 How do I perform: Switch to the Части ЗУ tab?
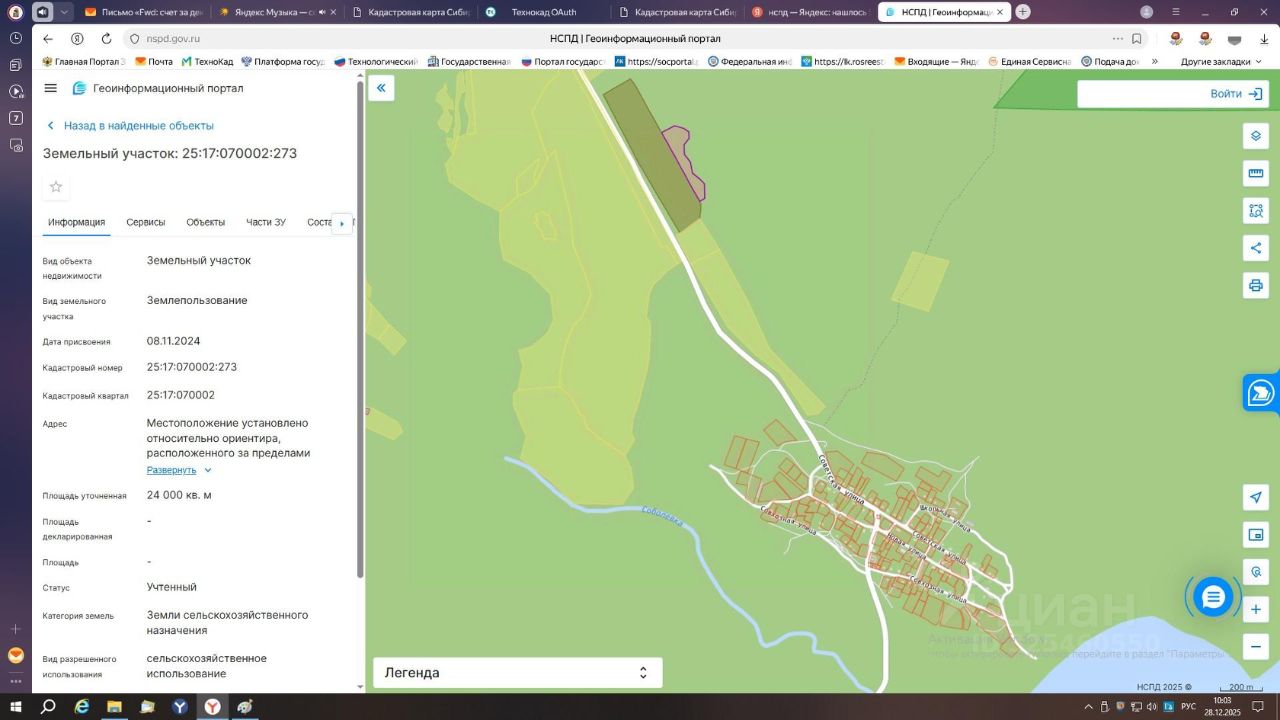[266, 223]
